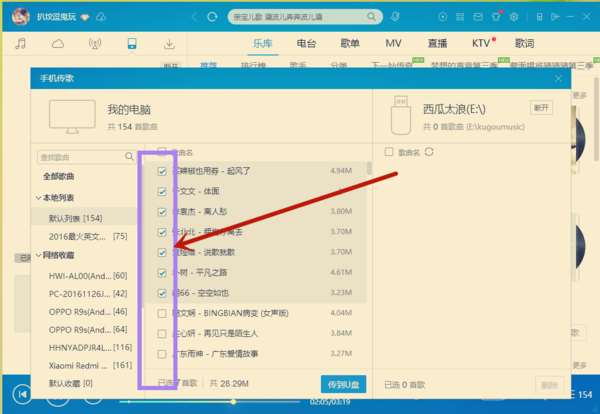600x414 pixels.
Task: Uncheck the song 空空如也
Action: click(162, 293)
